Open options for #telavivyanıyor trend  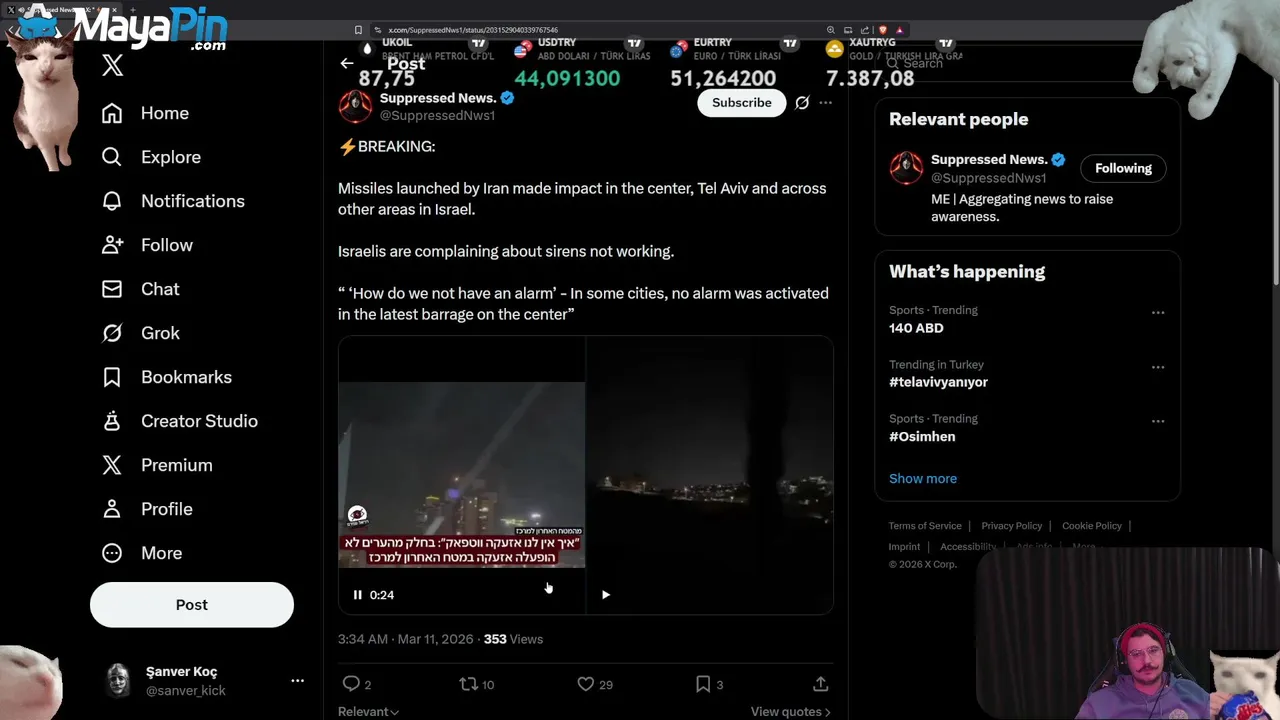coord(1158,367)
